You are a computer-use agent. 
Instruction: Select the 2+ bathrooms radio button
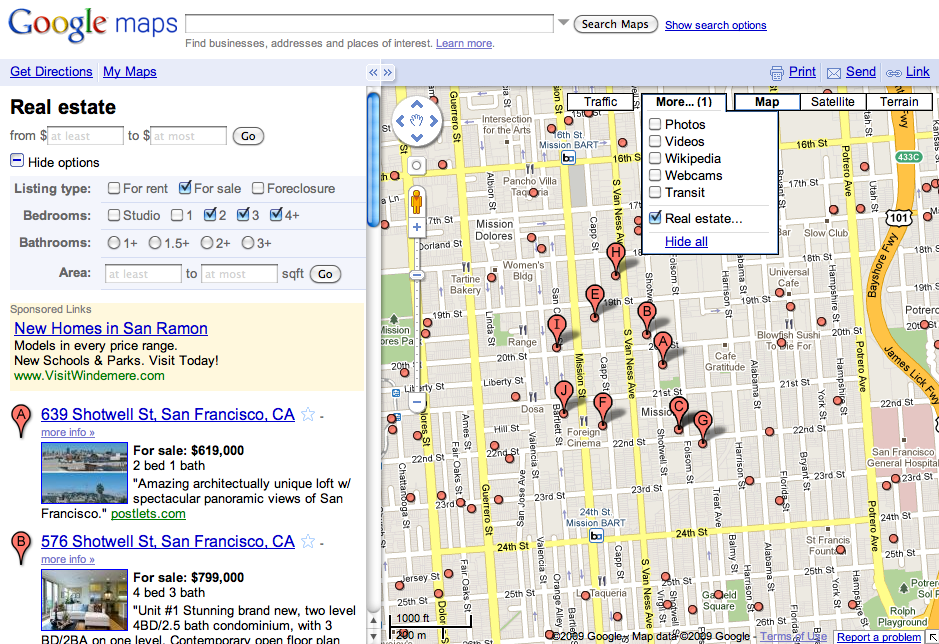coord(207,243)
